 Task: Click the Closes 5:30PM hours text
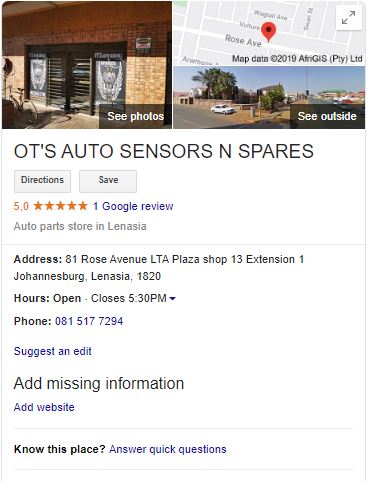coord(129,298)
